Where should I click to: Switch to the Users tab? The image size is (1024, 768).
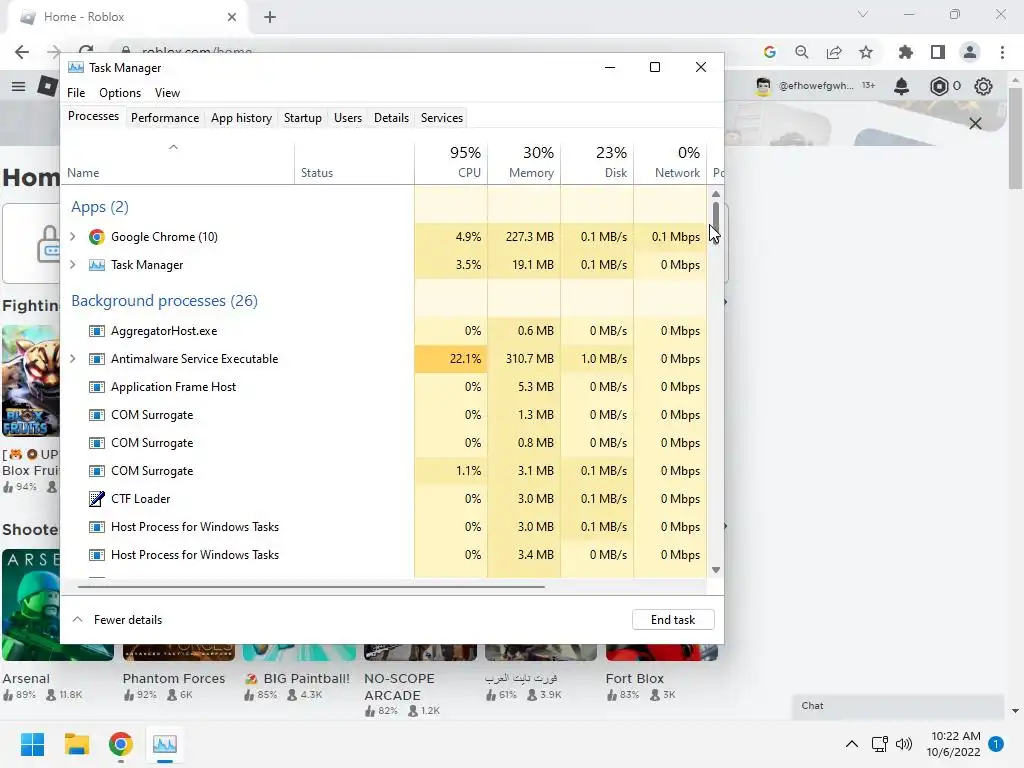coord(347,118)
